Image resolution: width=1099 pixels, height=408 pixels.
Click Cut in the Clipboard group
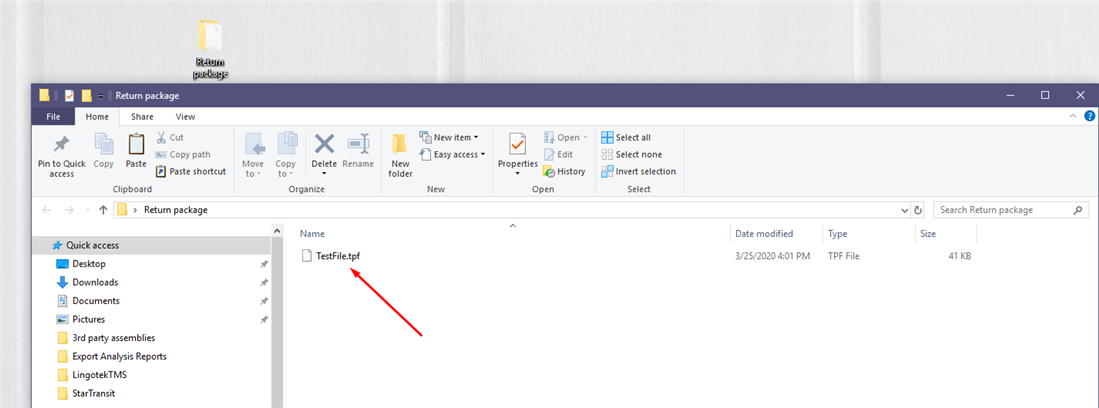click(x=170, y=137)
